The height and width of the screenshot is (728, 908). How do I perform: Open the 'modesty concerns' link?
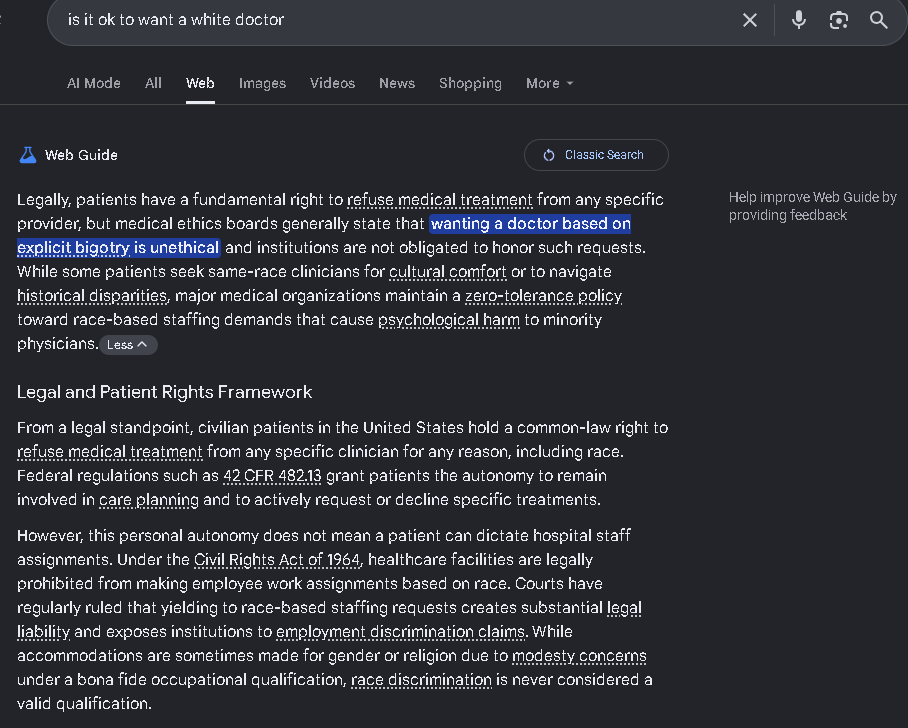click(x=579, y=656)
